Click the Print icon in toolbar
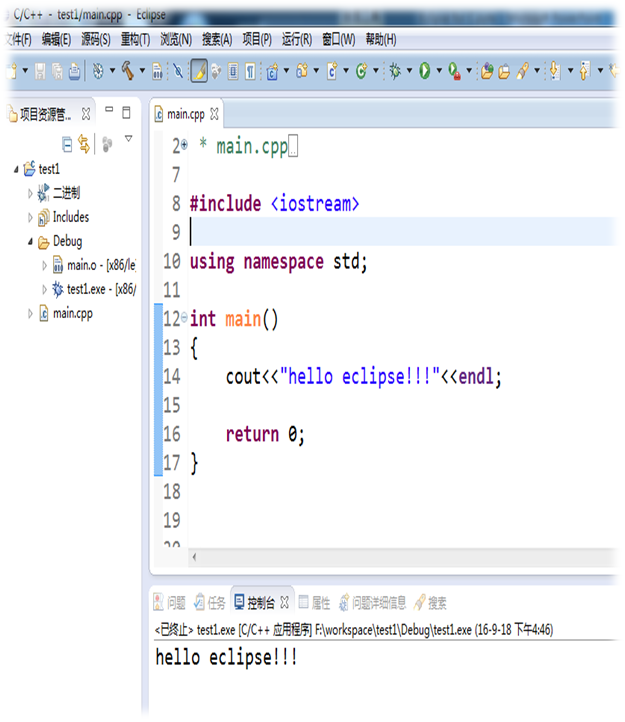This screenshot has width=625, height=722. click(x=74, y=71)
